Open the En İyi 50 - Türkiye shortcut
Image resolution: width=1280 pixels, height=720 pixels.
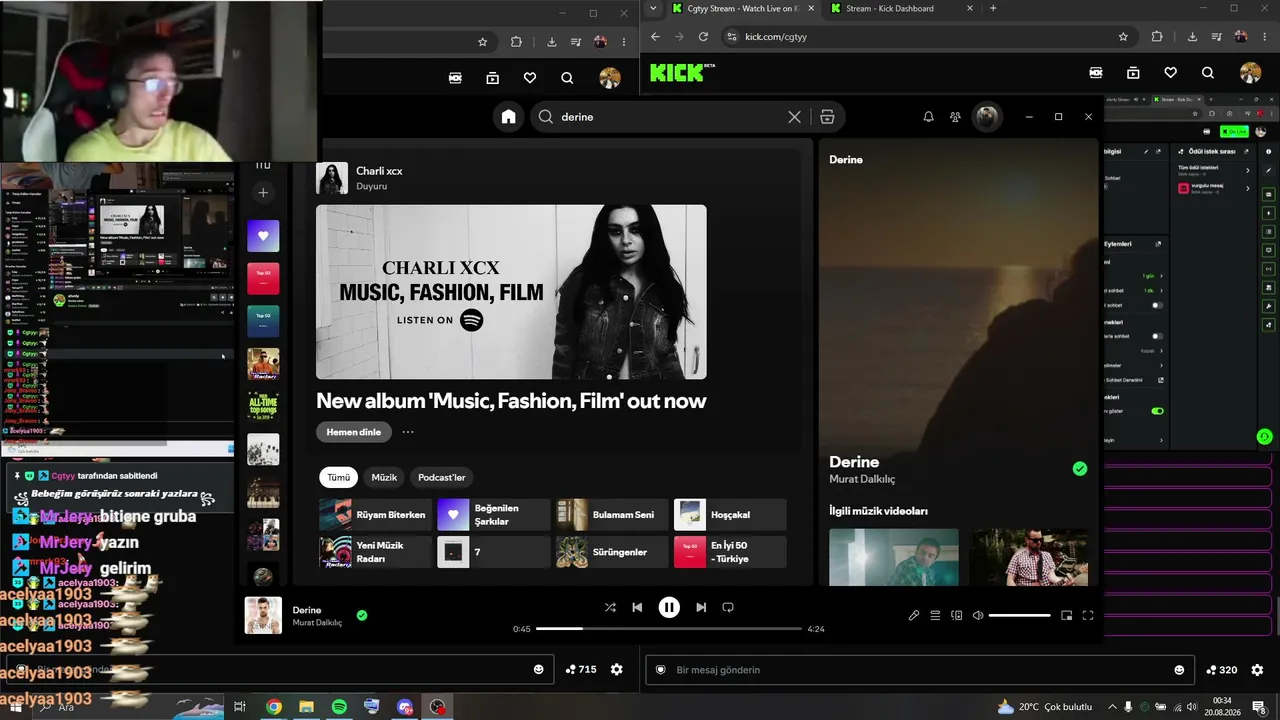coord(730,552)
